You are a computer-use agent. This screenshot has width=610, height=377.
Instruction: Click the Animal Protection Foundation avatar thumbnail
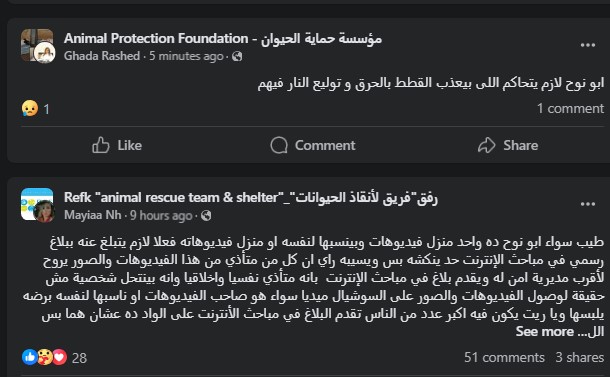37,46
